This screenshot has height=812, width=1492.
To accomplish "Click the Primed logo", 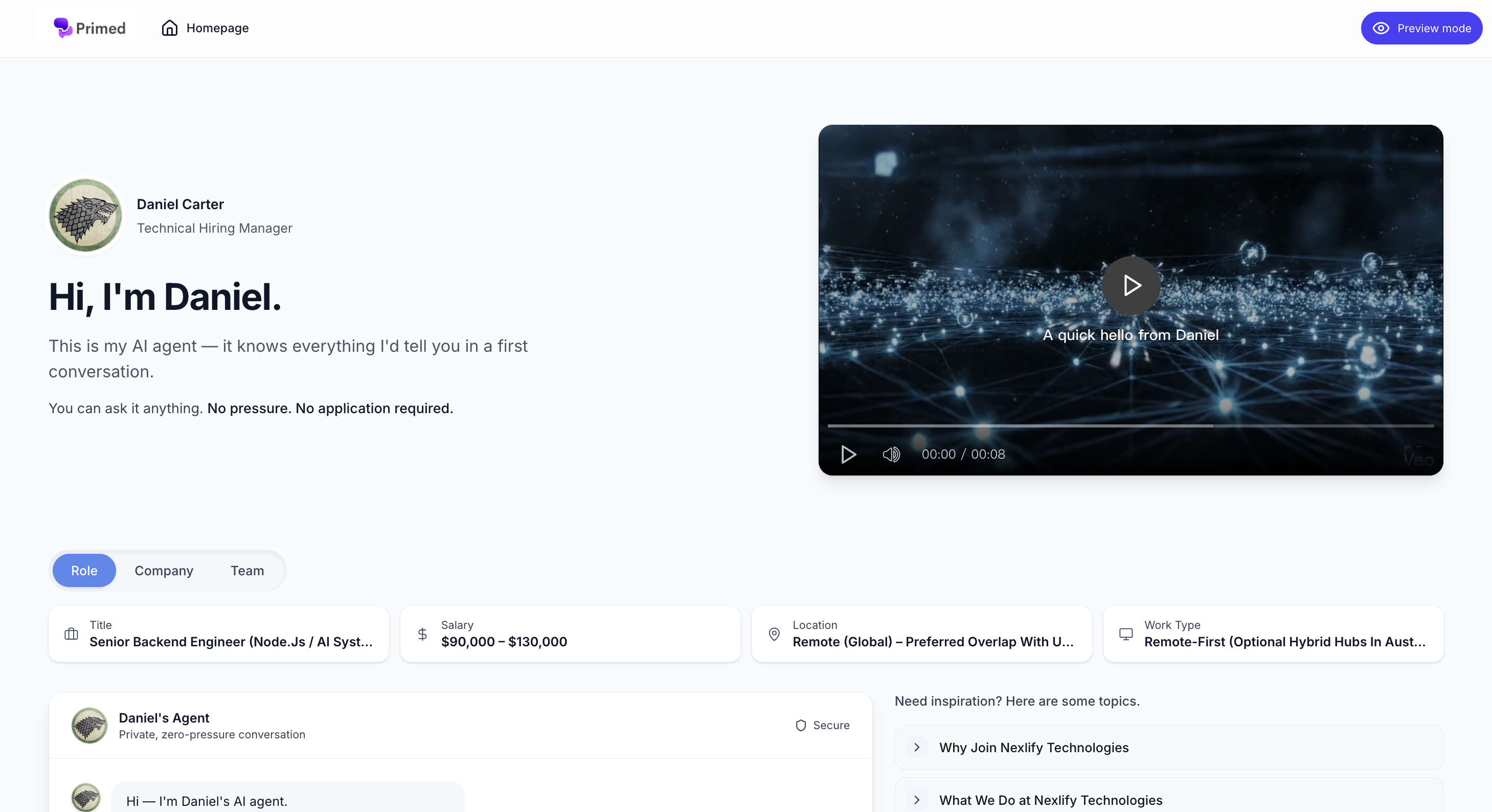I will pyautogui.click(x=88, y=28).
